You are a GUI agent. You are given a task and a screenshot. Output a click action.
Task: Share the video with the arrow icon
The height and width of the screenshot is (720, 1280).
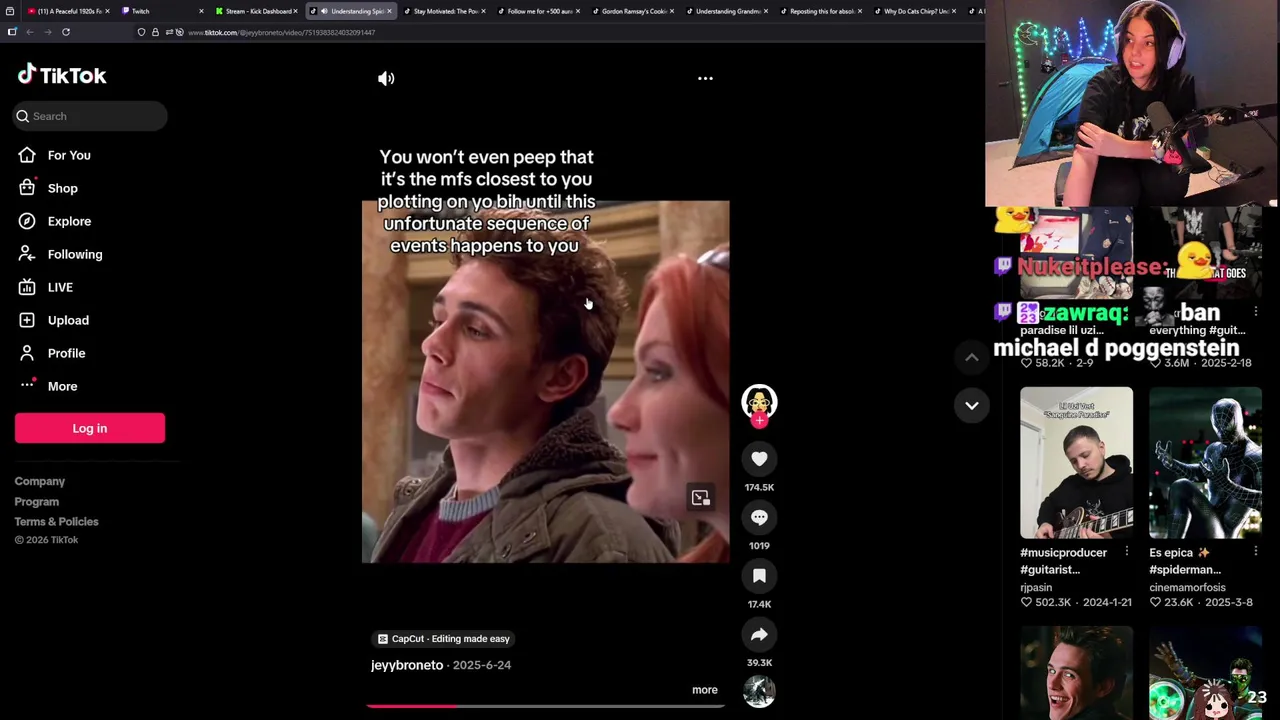pyautogui.click(x=759, y=634)
